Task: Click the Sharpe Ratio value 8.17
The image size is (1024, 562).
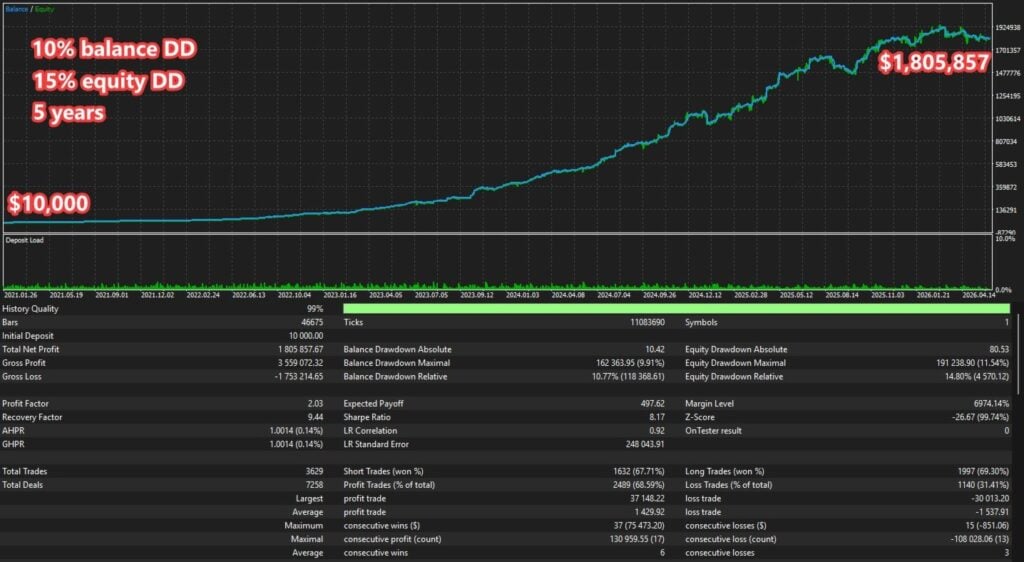Action: point(657,417)
